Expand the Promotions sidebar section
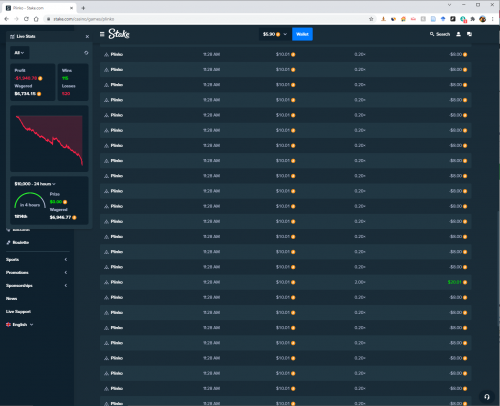The height and width of the screenshot is (406, 500). pyautogui.click(x=36, y=272)
